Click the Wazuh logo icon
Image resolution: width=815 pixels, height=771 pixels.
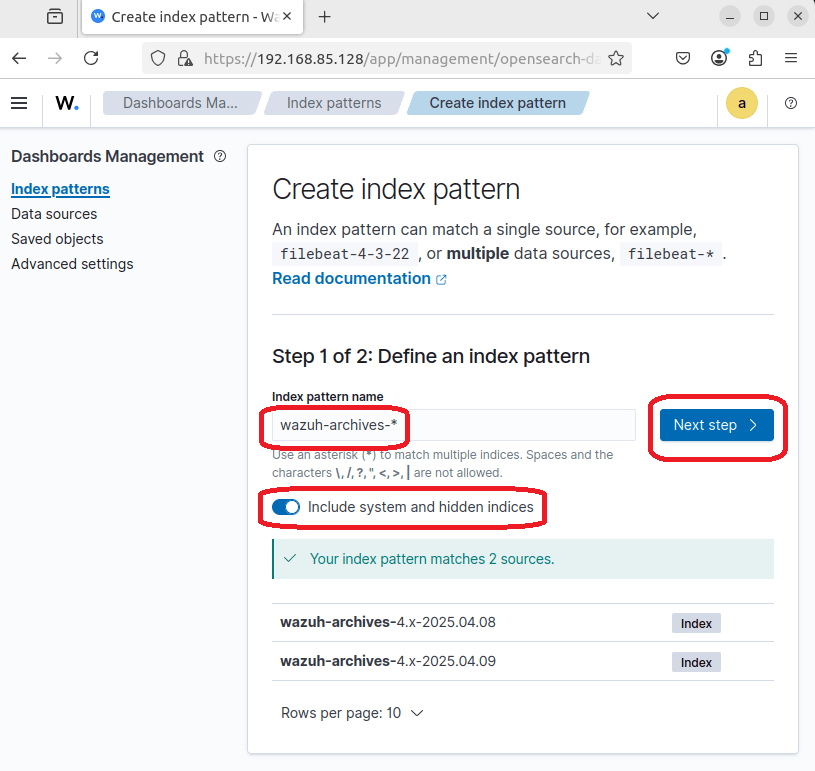click(67, 103)
